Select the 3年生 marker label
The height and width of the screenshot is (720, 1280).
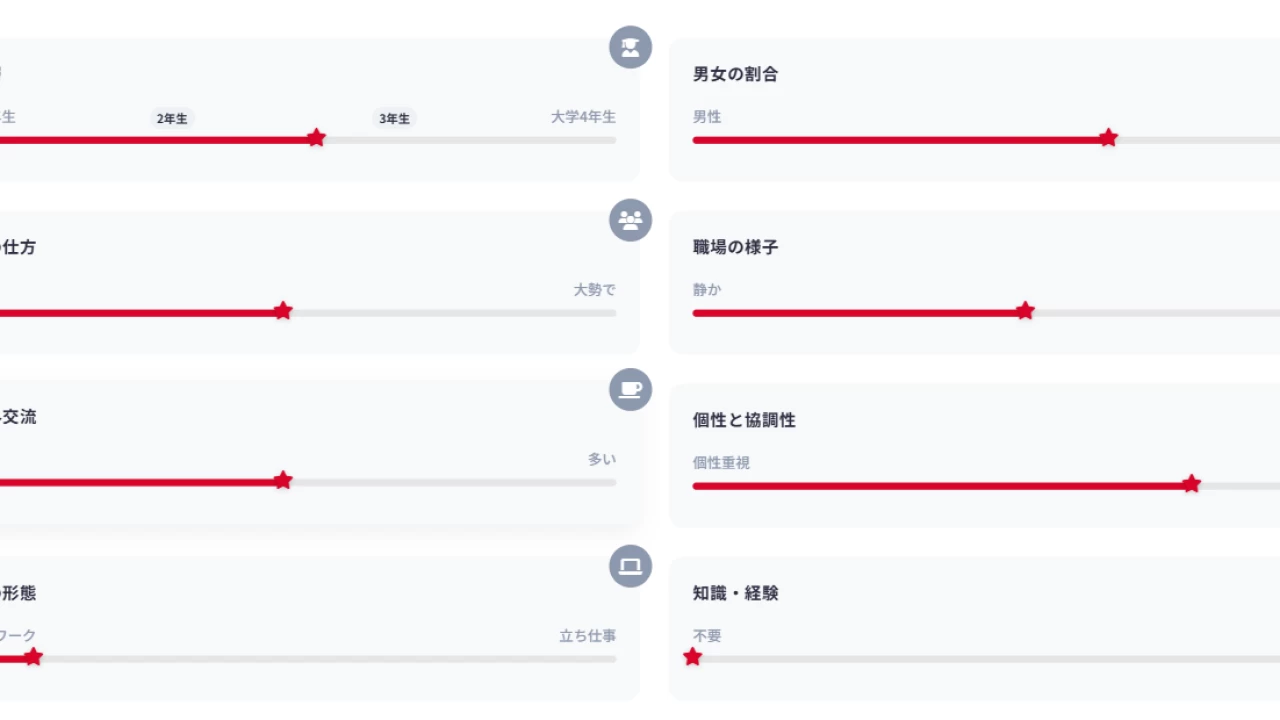pos(394,118)
